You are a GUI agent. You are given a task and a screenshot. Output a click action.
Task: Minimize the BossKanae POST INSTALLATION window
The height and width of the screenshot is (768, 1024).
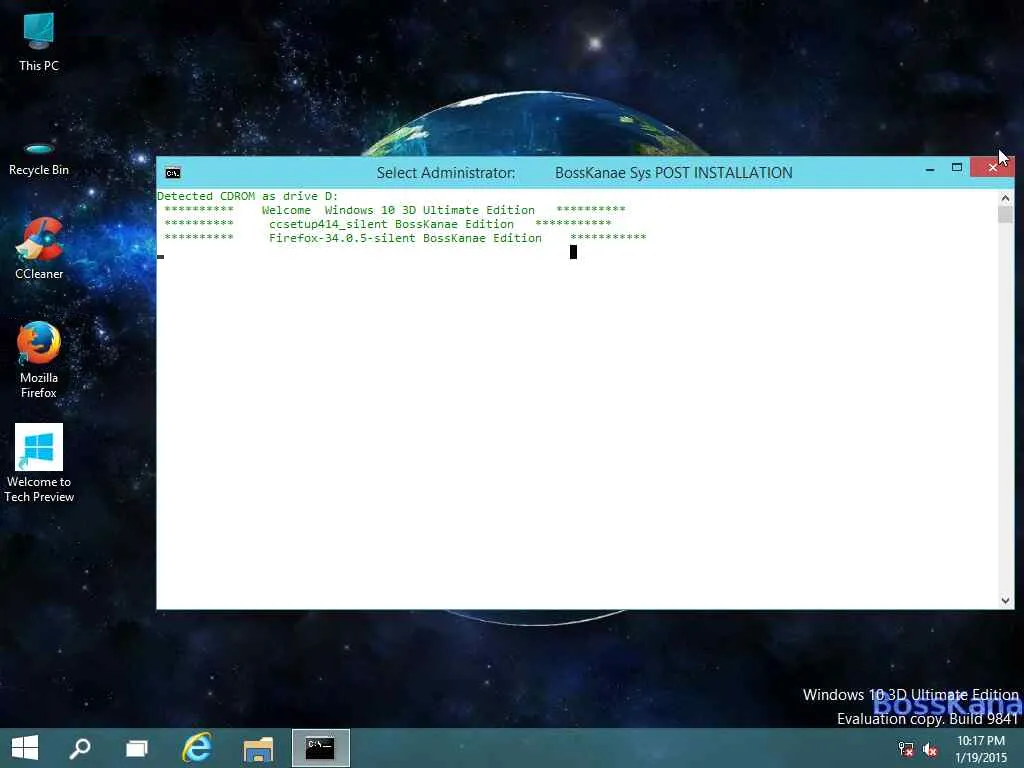pos(930,170)
